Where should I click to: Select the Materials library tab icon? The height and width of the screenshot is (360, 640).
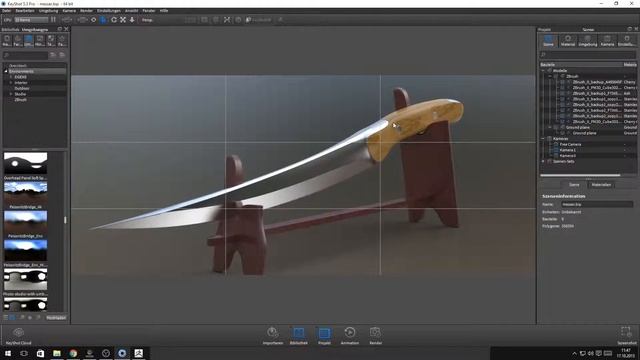pos(7,40)
